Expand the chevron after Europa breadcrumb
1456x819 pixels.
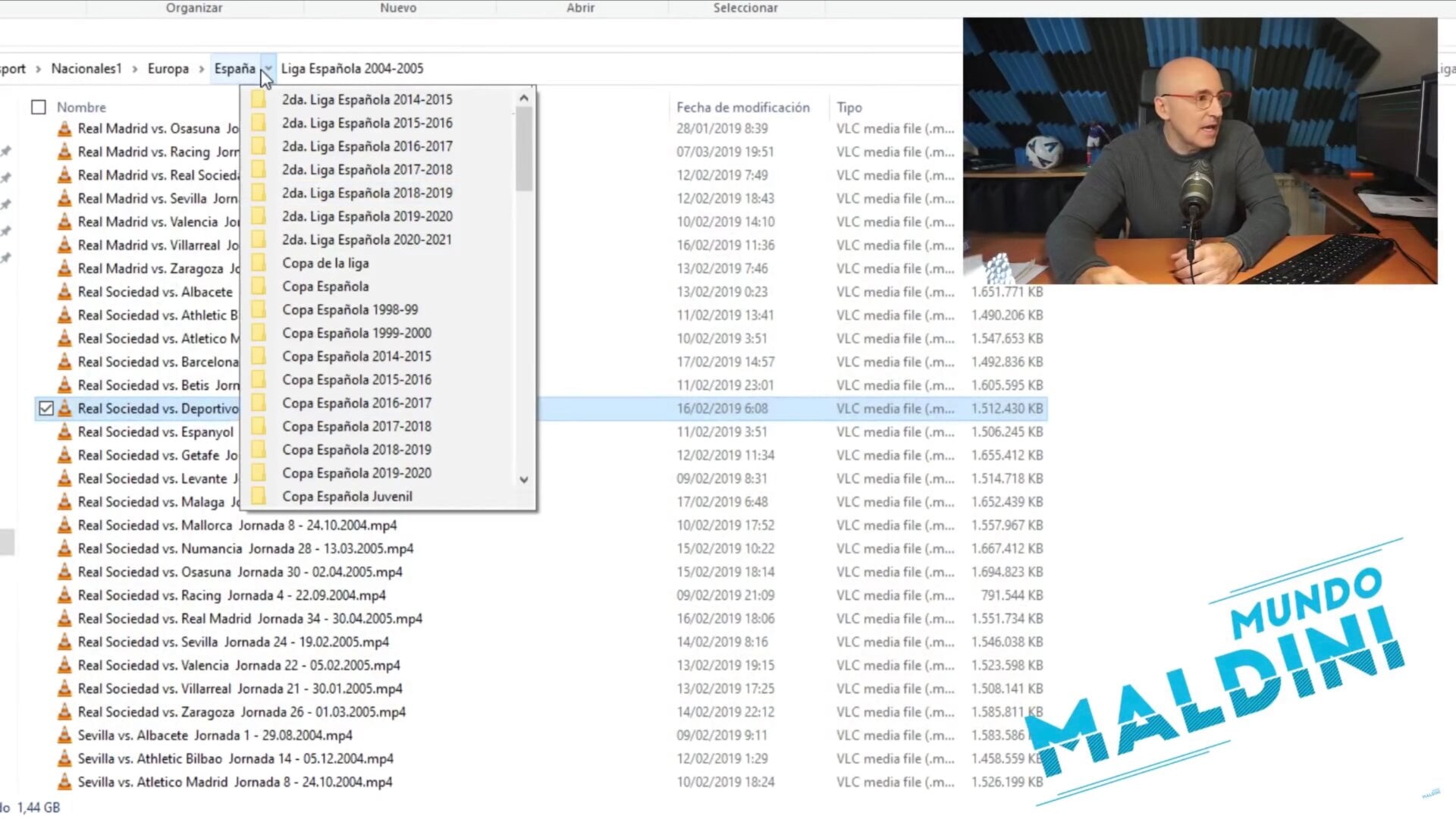pyautogui.click(x=202, y=69)
